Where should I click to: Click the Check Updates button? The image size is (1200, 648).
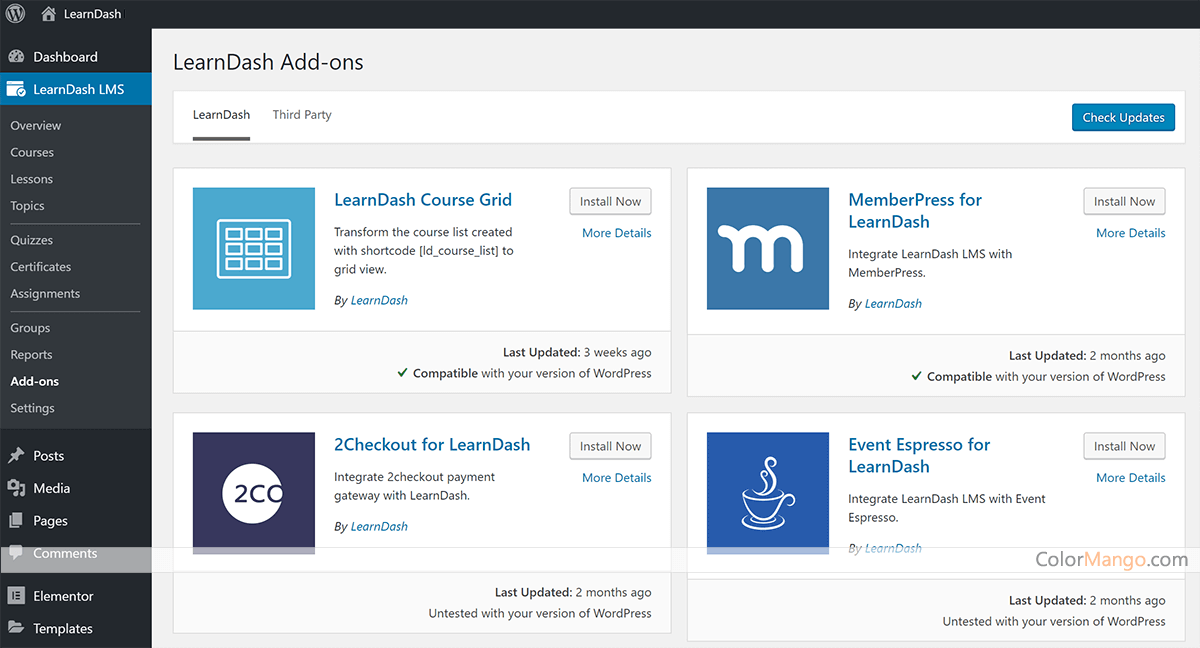pos(1123,117)
